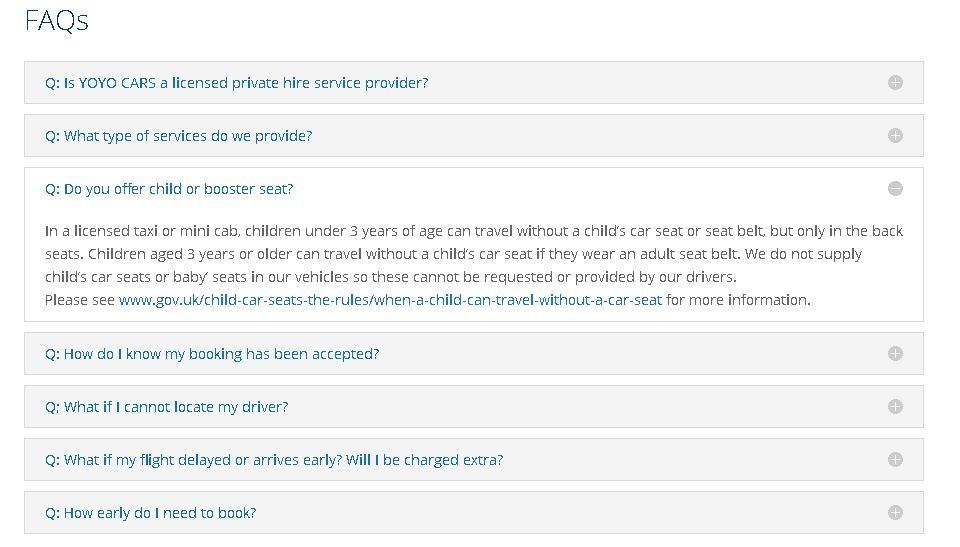Screen dimensions: 960x547
Task: Click minus icon on child seat question
Action: pyautogui.click(x=895, y=189)
